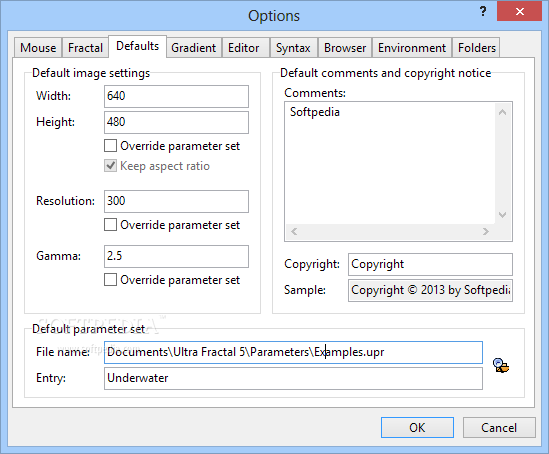Check Override parameter set under Gamma
This screenshot has width=549, height=454.
tap(111, 280)
